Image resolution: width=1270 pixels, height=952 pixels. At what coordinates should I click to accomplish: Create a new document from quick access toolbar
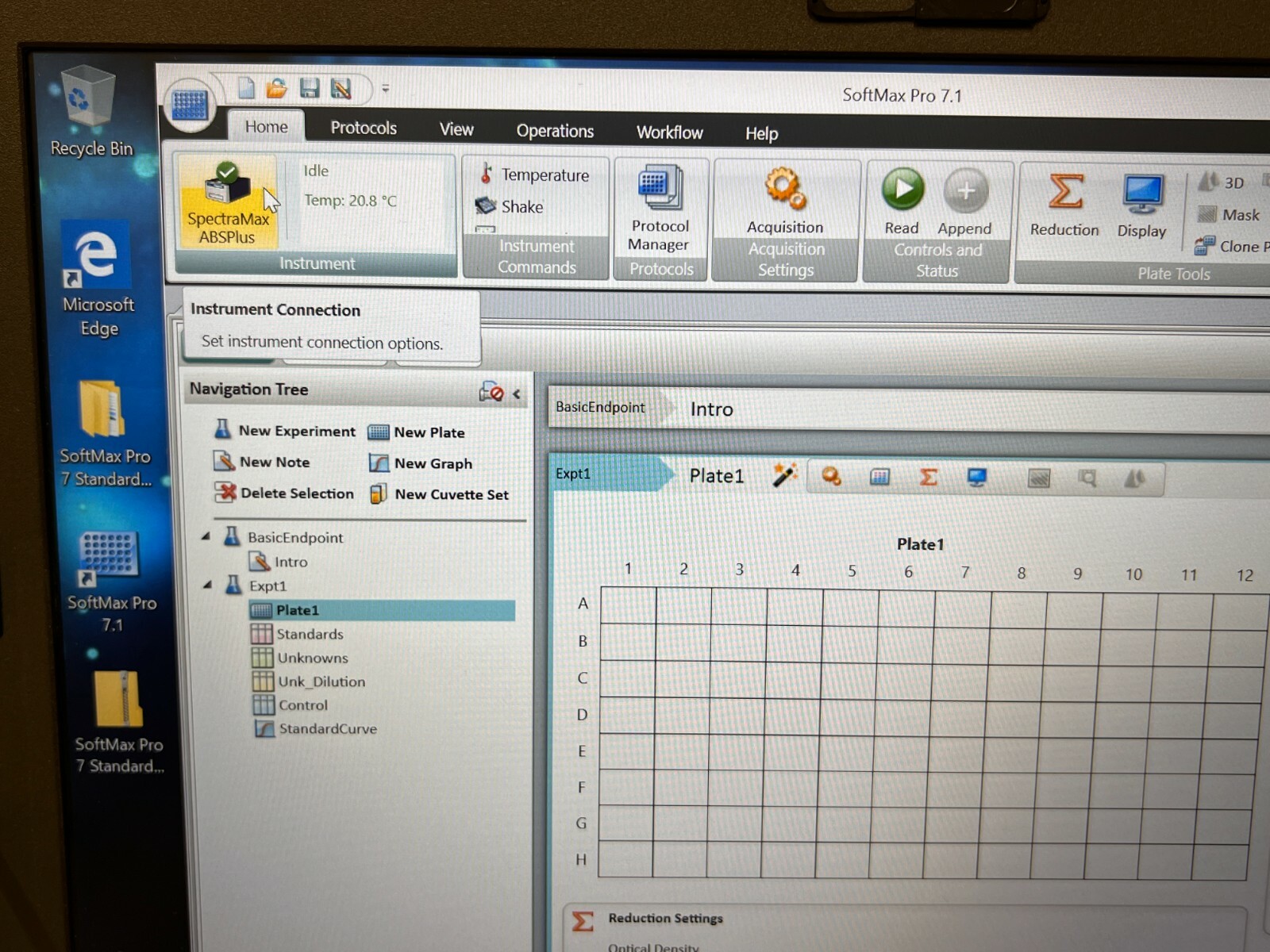click(246, 87)
